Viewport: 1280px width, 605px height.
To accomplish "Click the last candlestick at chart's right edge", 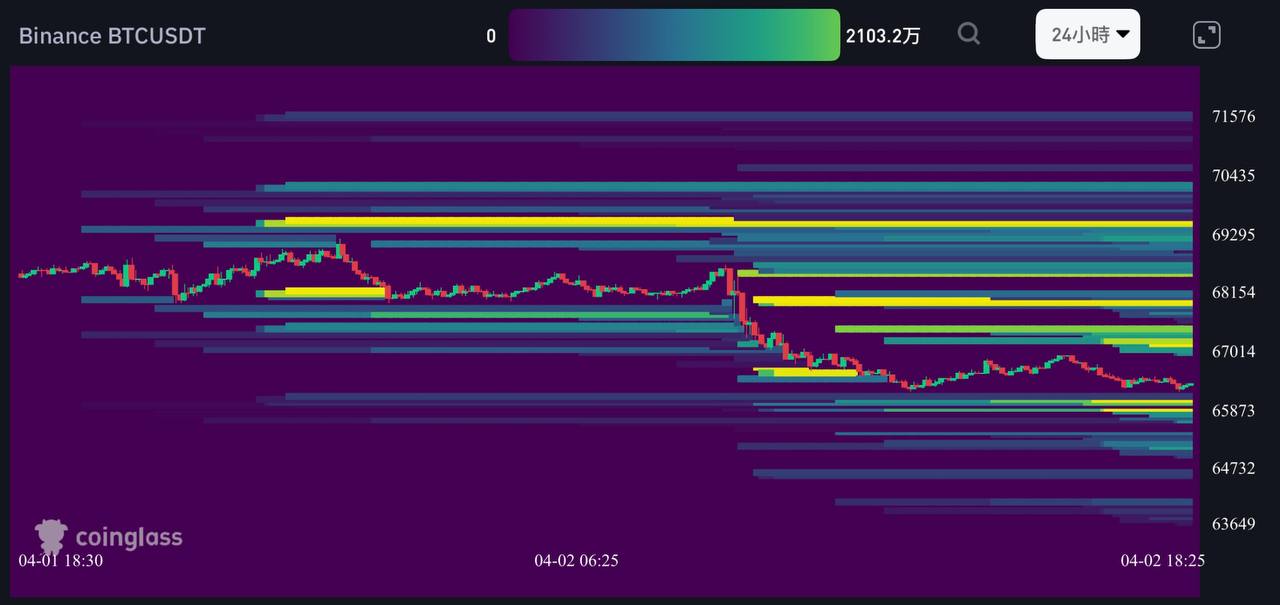I will (1189, 385).
